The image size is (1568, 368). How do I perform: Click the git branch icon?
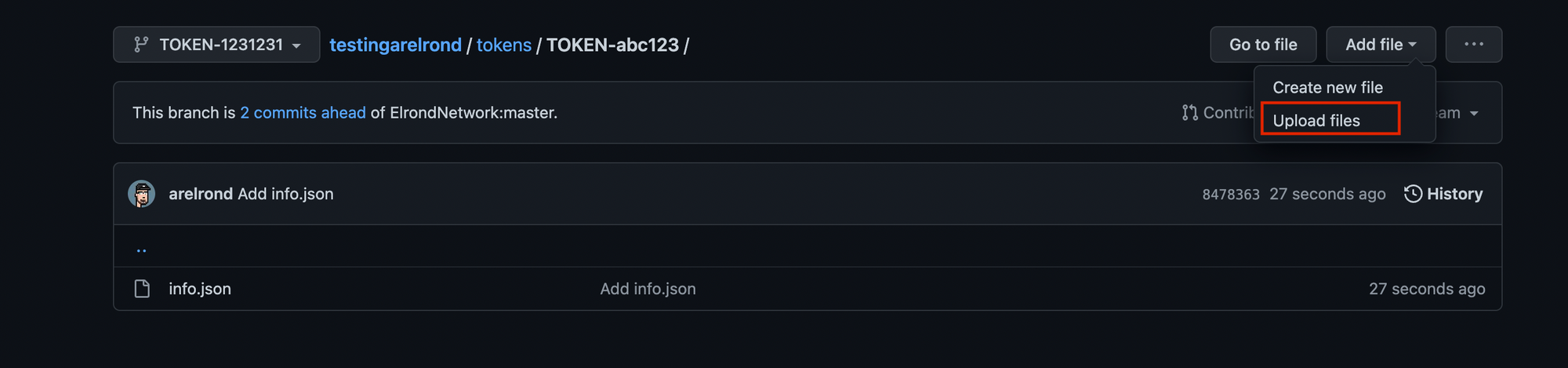point(141,45)
